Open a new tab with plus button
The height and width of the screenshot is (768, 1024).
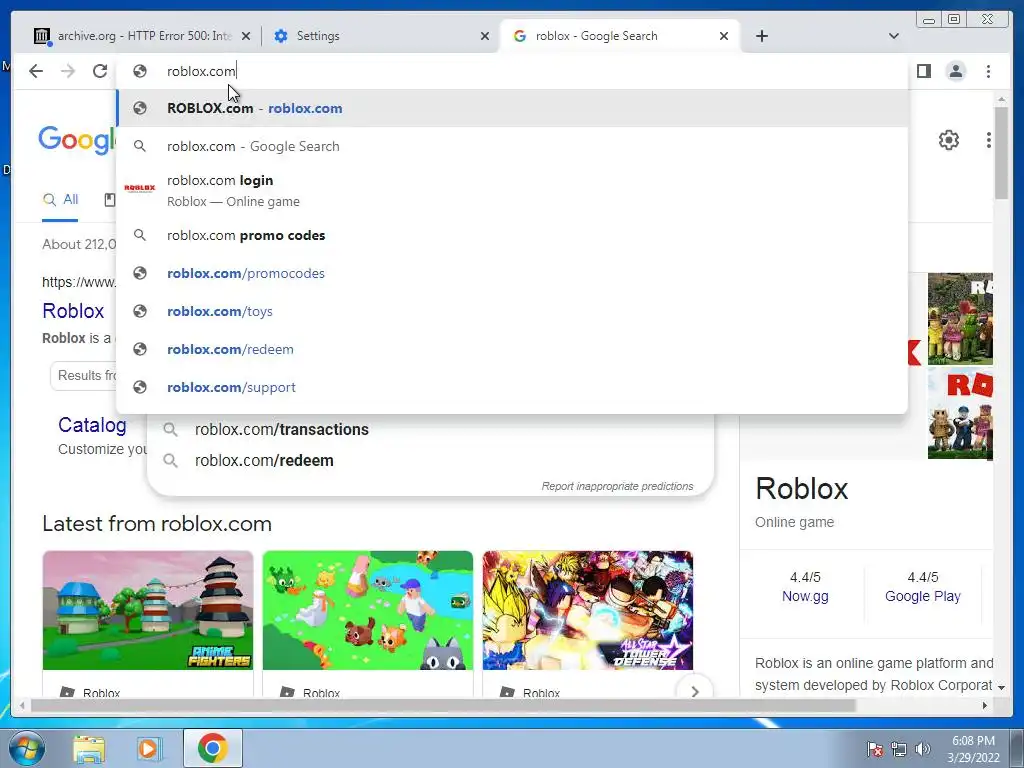click(x=761, y=36)
